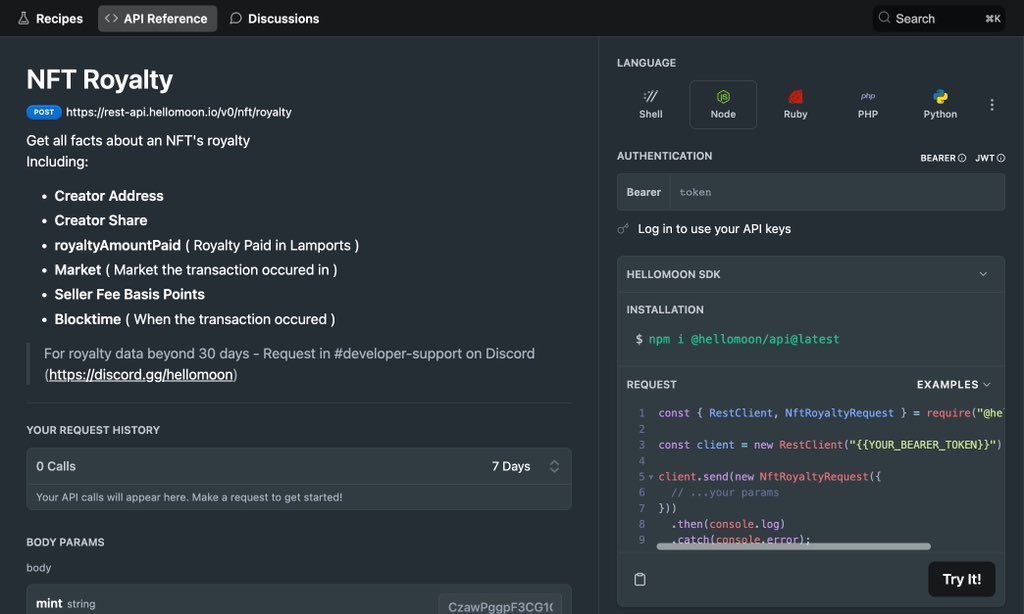Choose JWT authentication option
Viewport: 1024px width, 614px height.
[990, 158]
